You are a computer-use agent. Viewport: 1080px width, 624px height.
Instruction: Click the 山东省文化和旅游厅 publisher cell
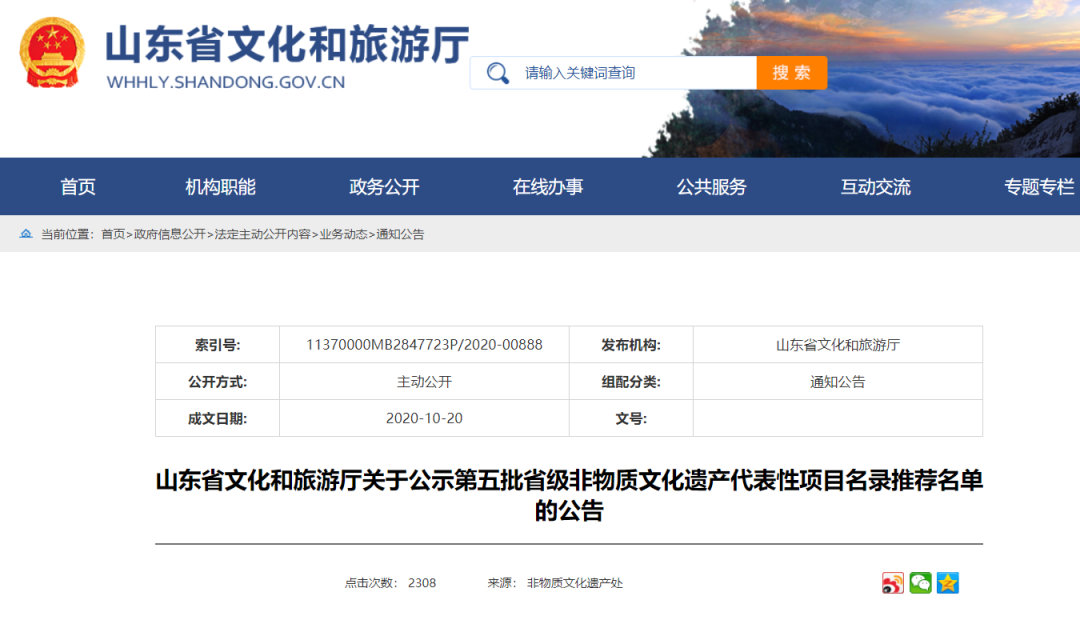coord(838,344)
